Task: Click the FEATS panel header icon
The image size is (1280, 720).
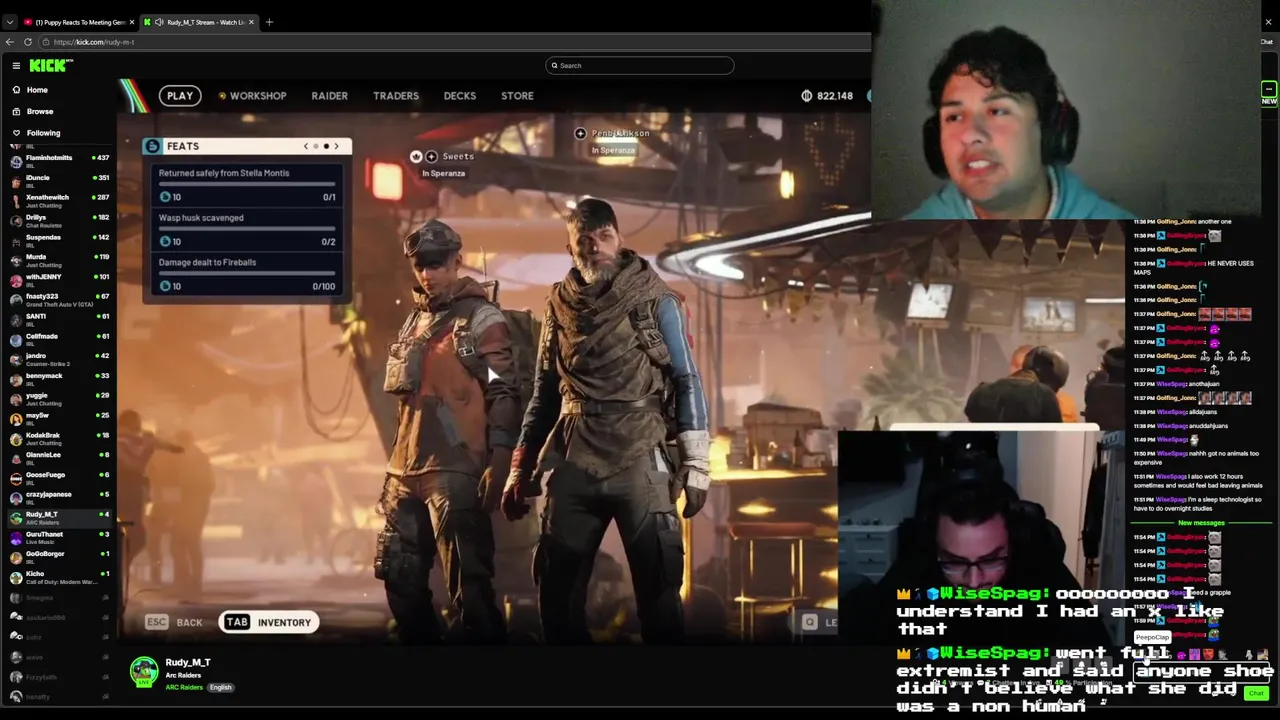Action: 152,146
